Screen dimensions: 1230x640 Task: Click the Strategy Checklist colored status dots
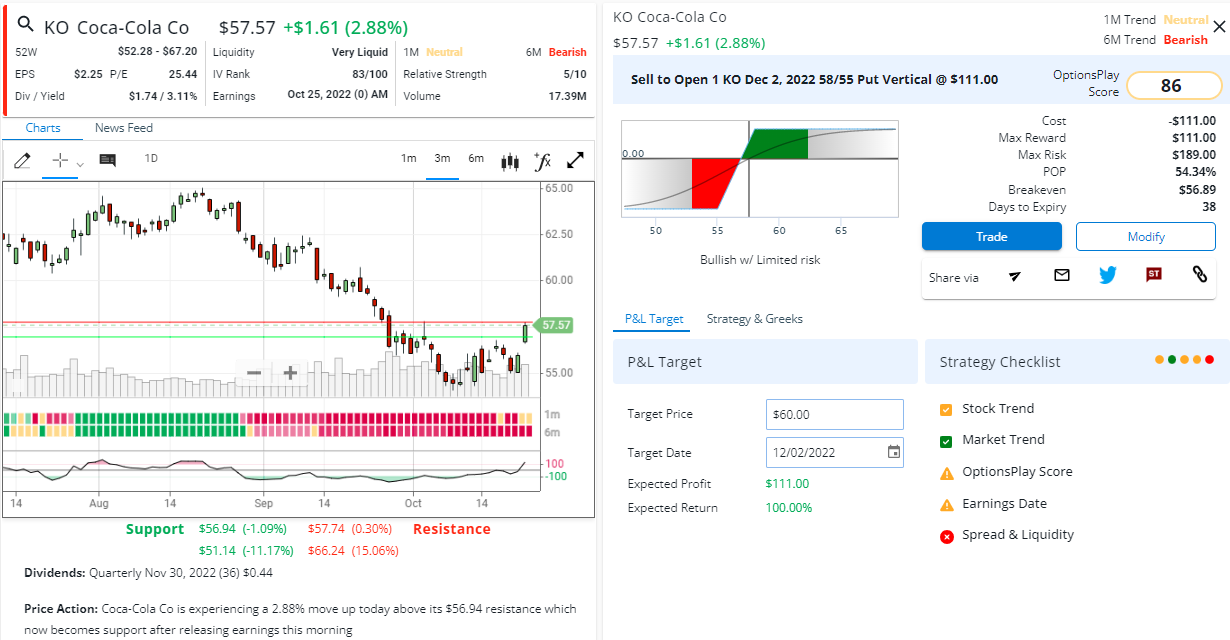[1184, 360]
